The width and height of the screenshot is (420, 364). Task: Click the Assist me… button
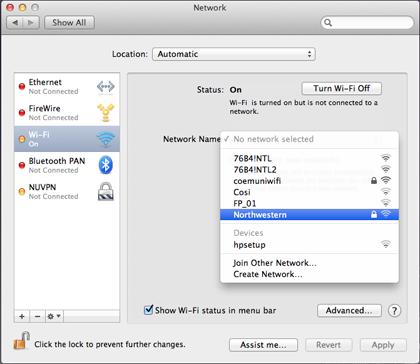pyautogui.click(x=263, y=345)
